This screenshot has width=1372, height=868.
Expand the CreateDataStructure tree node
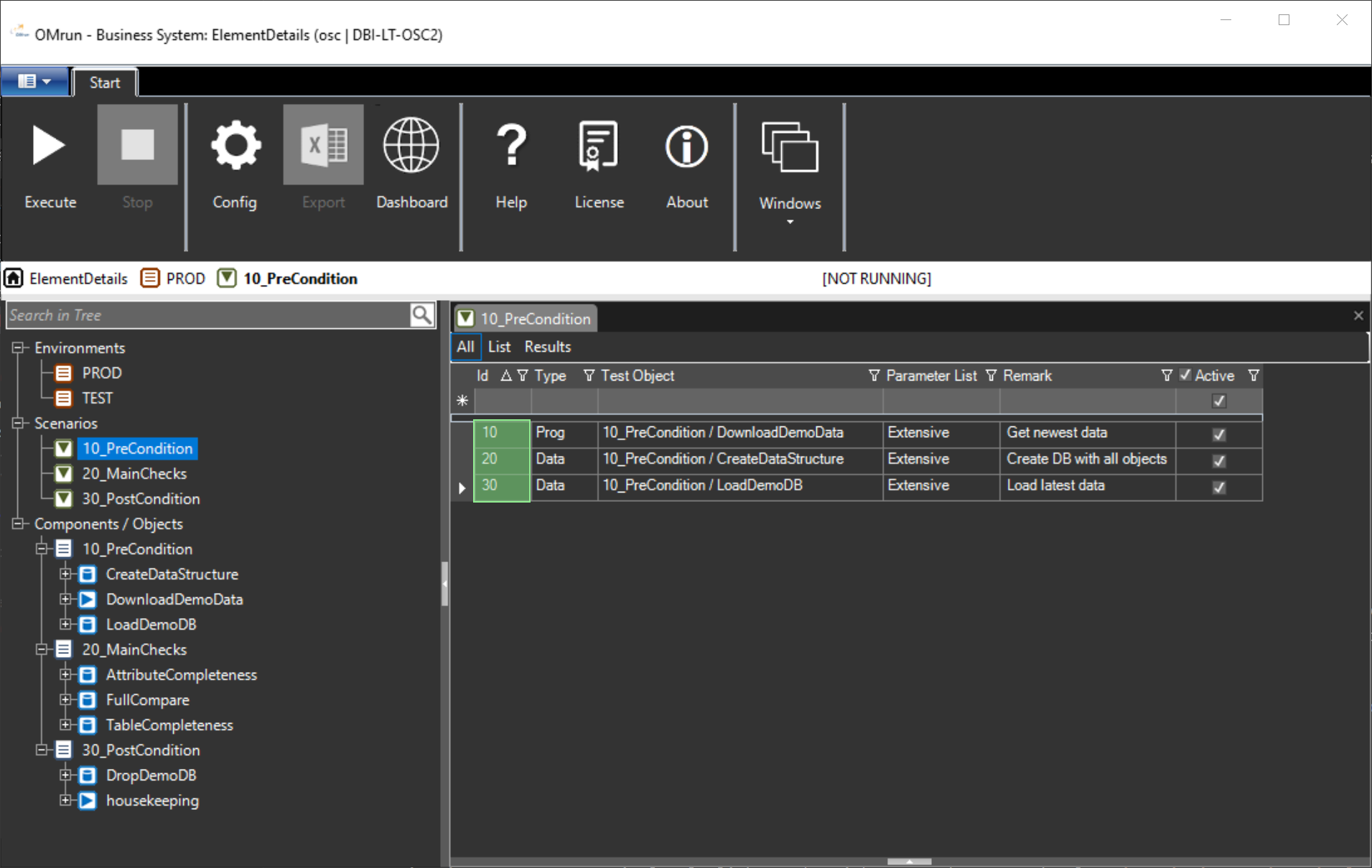[65, 574]
